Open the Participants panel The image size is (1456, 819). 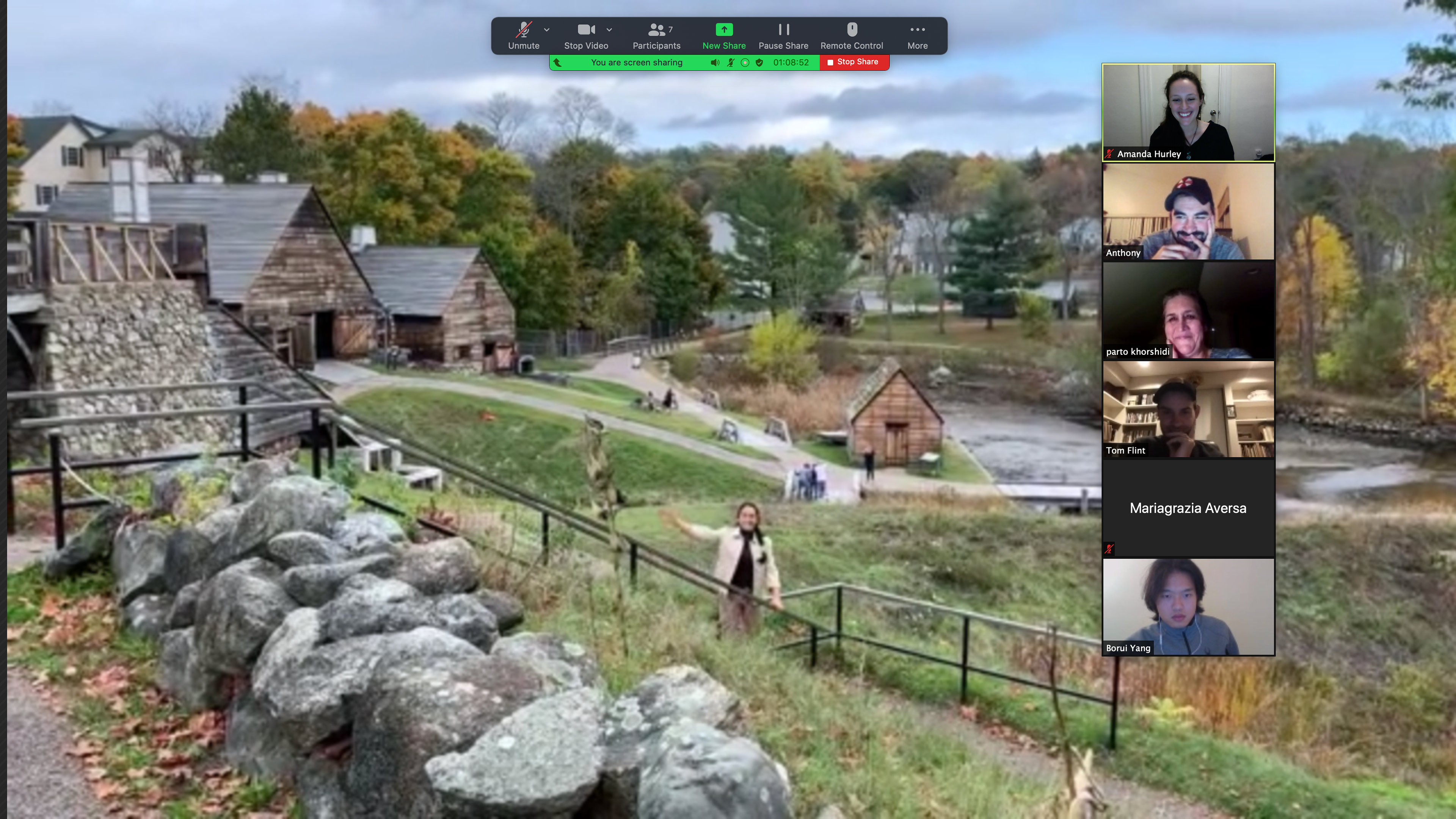(656, 36)
